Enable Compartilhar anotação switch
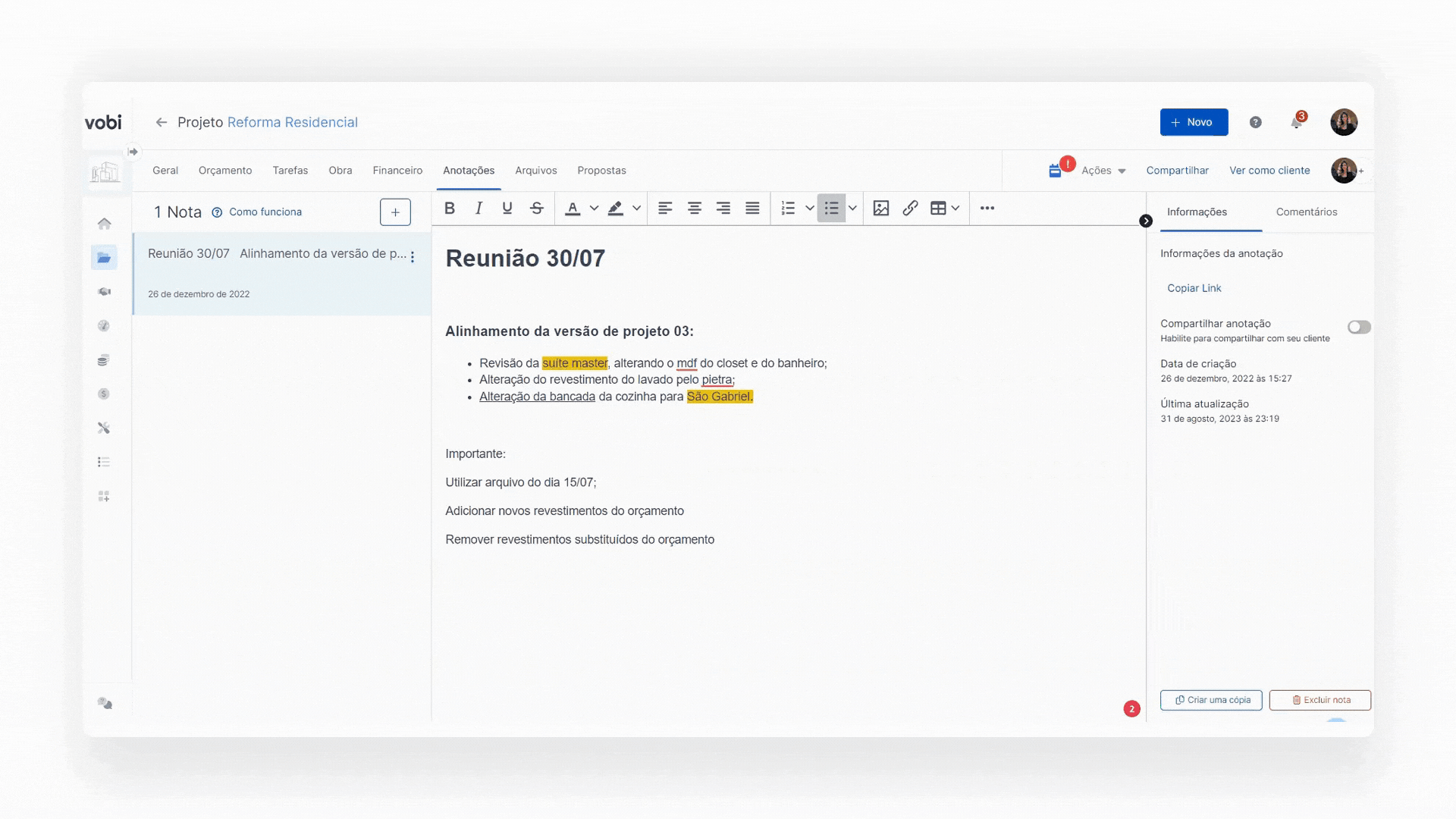Image resolution: width=1456 pixels, height=819 pixels. 1358,327
